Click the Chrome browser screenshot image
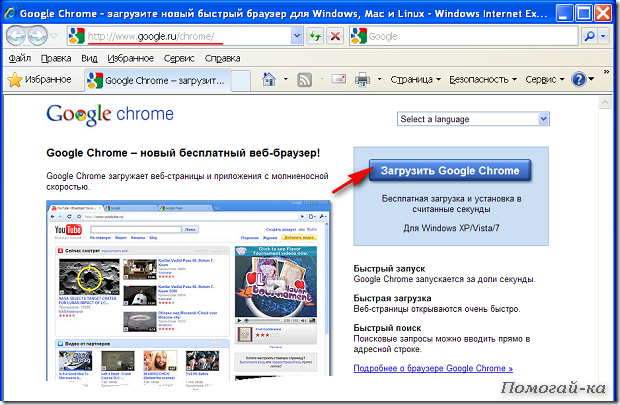The image size is (620, 405). click(x=189, y=291)
